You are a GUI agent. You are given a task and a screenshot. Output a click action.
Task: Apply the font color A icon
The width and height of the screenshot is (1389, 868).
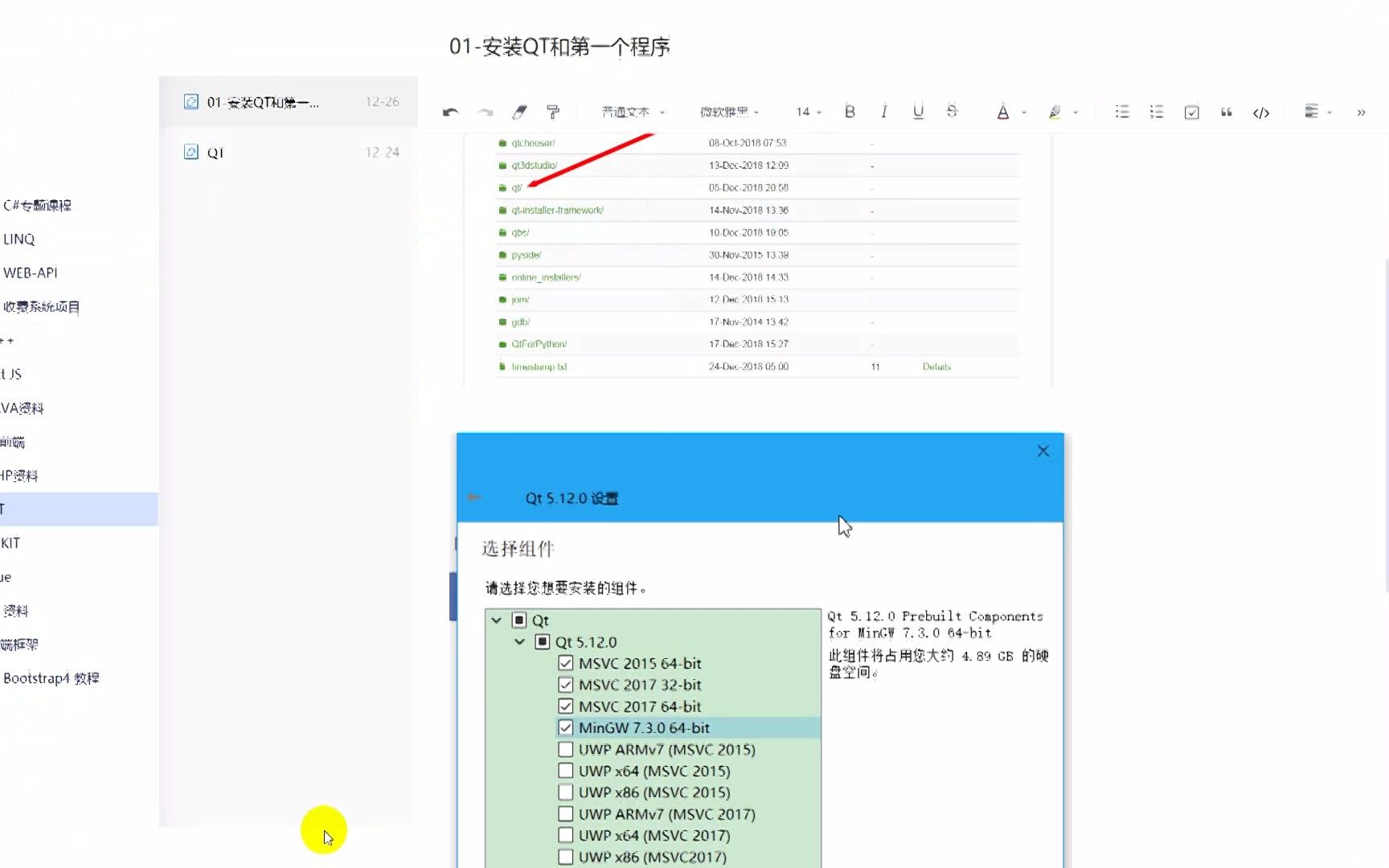pyautogui.click(x=1002, y=113)
